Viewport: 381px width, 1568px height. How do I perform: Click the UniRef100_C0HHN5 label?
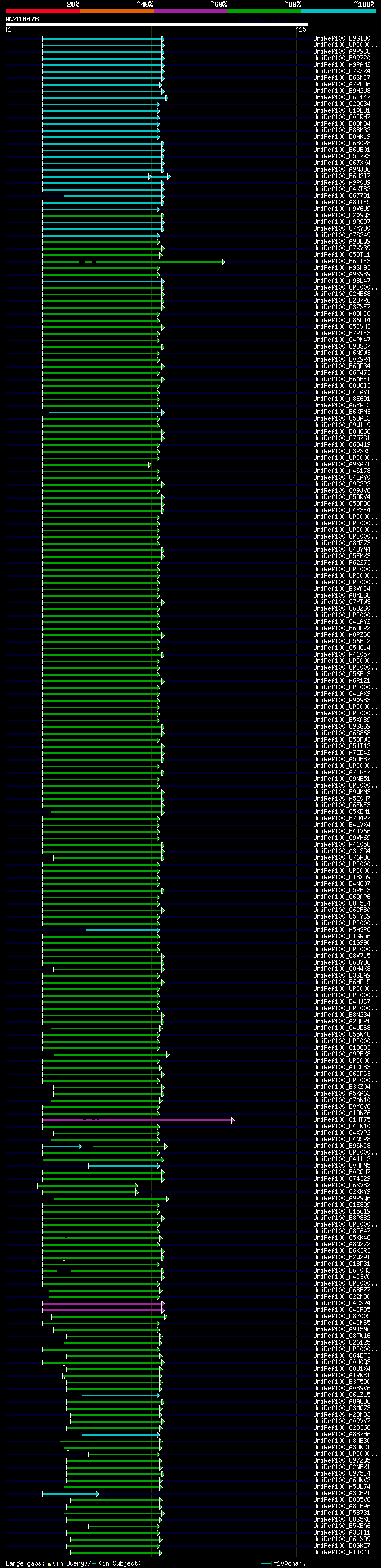coord(342,1166)
